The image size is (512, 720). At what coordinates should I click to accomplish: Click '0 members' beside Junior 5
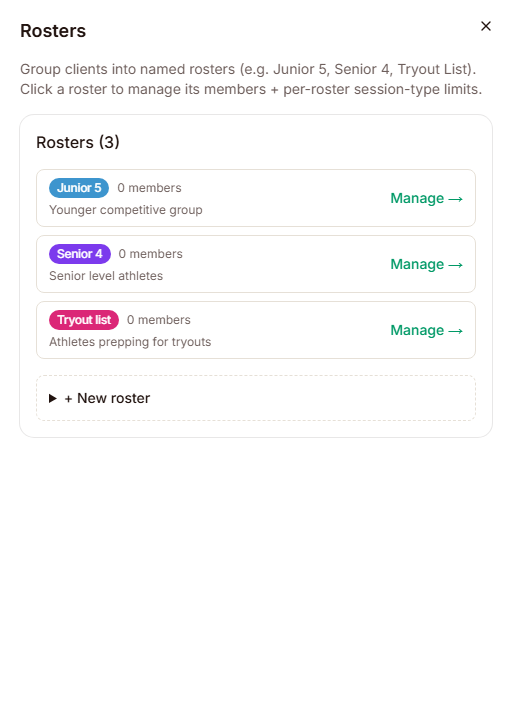(149, 188)
